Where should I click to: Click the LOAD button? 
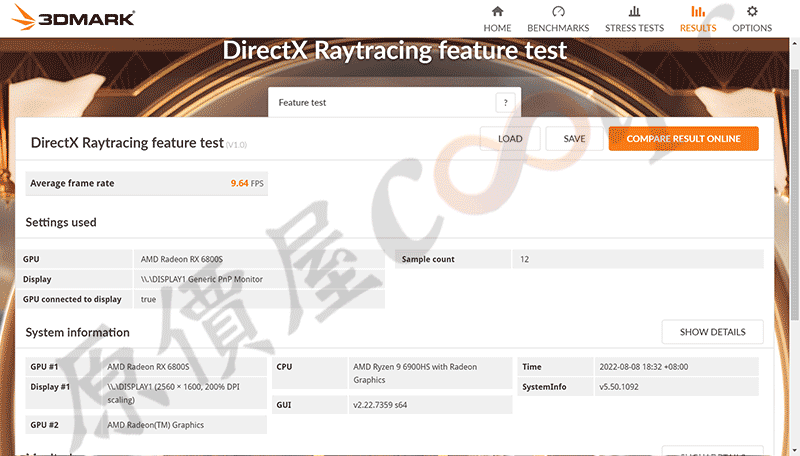(510, 139)
